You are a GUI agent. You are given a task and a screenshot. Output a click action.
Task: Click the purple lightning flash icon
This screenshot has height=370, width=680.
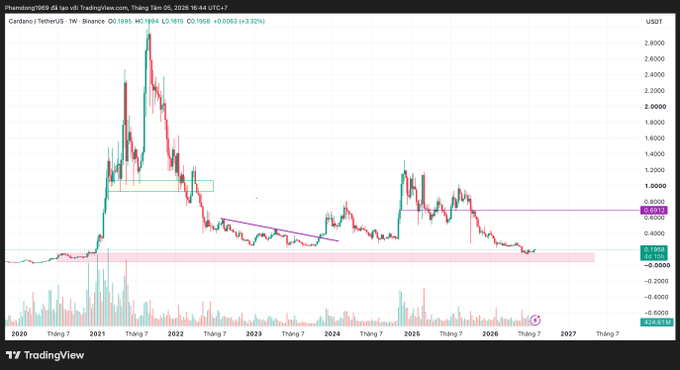pyautogui.click(x=536, y=320)
